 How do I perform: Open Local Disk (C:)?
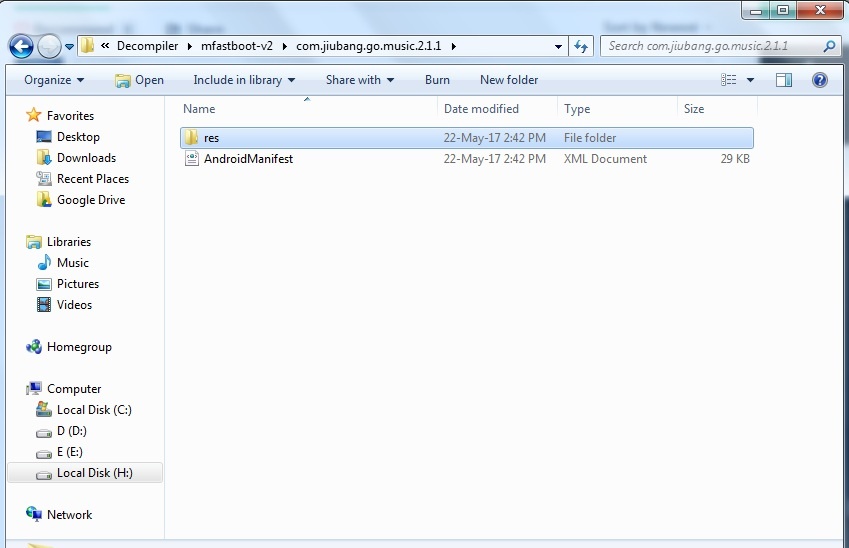pyautogui.click(x=94, y=410)
